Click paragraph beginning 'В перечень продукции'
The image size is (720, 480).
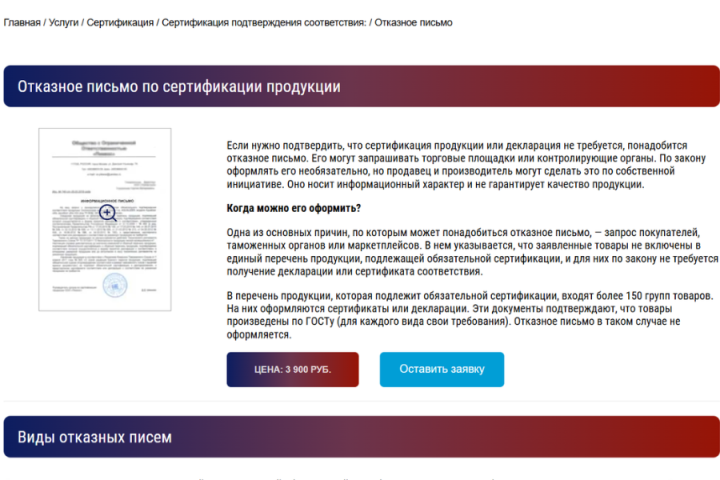tap(467, 315)
